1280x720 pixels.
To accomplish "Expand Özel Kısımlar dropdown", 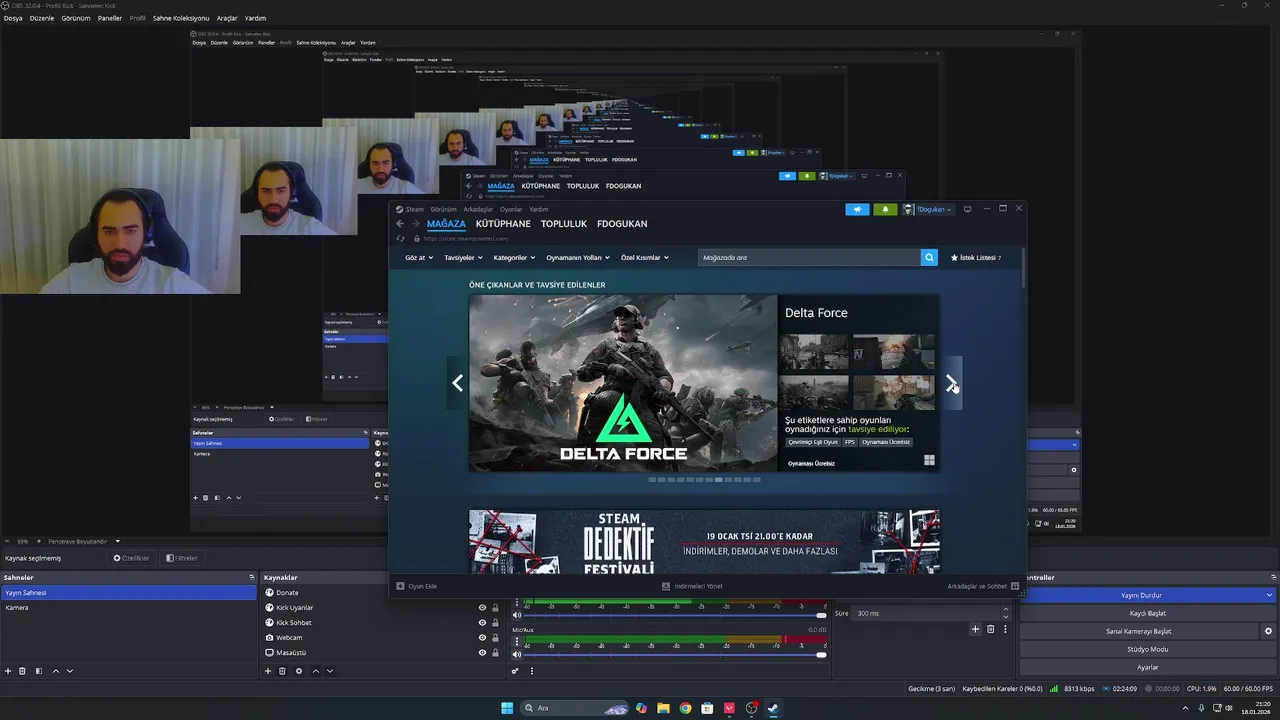I will (645, 257).
